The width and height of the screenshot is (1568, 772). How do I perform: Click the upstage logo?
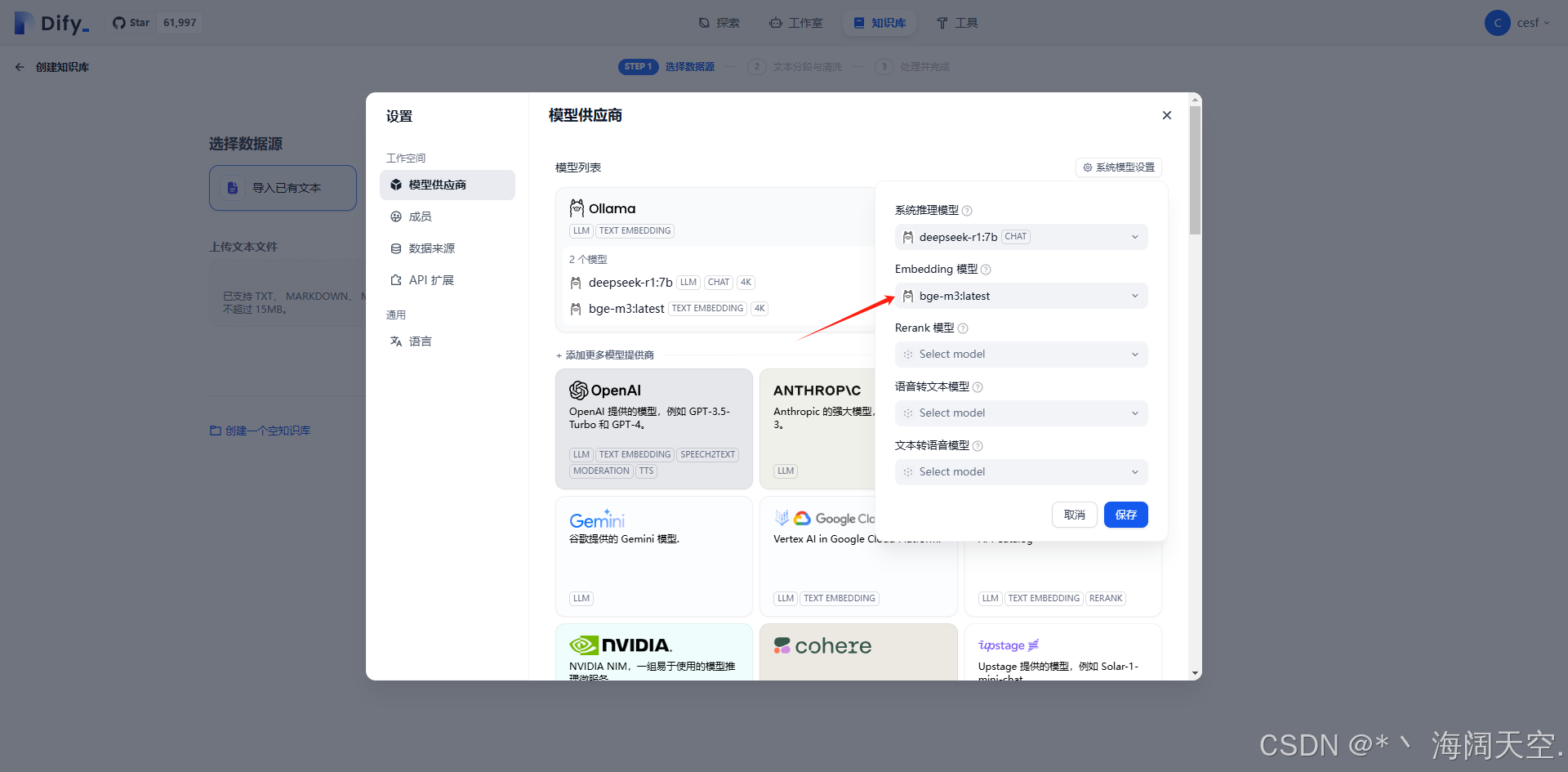(x=1009, y=645)
